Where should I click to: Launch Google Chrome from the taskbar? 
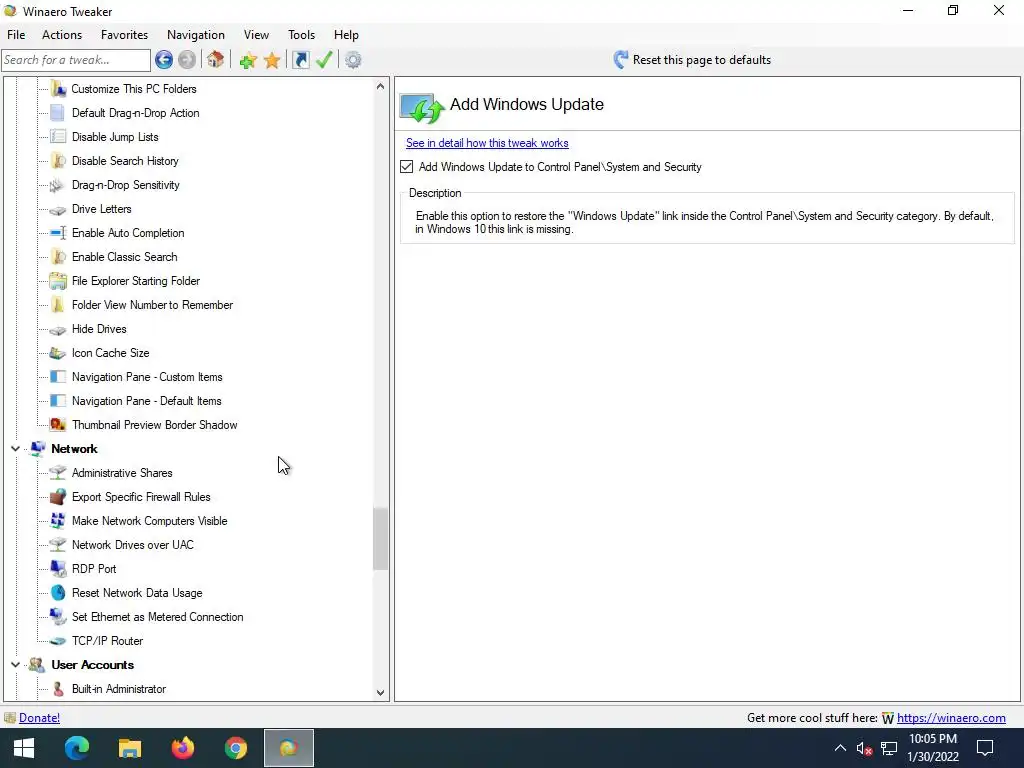(x=236, y=748)
